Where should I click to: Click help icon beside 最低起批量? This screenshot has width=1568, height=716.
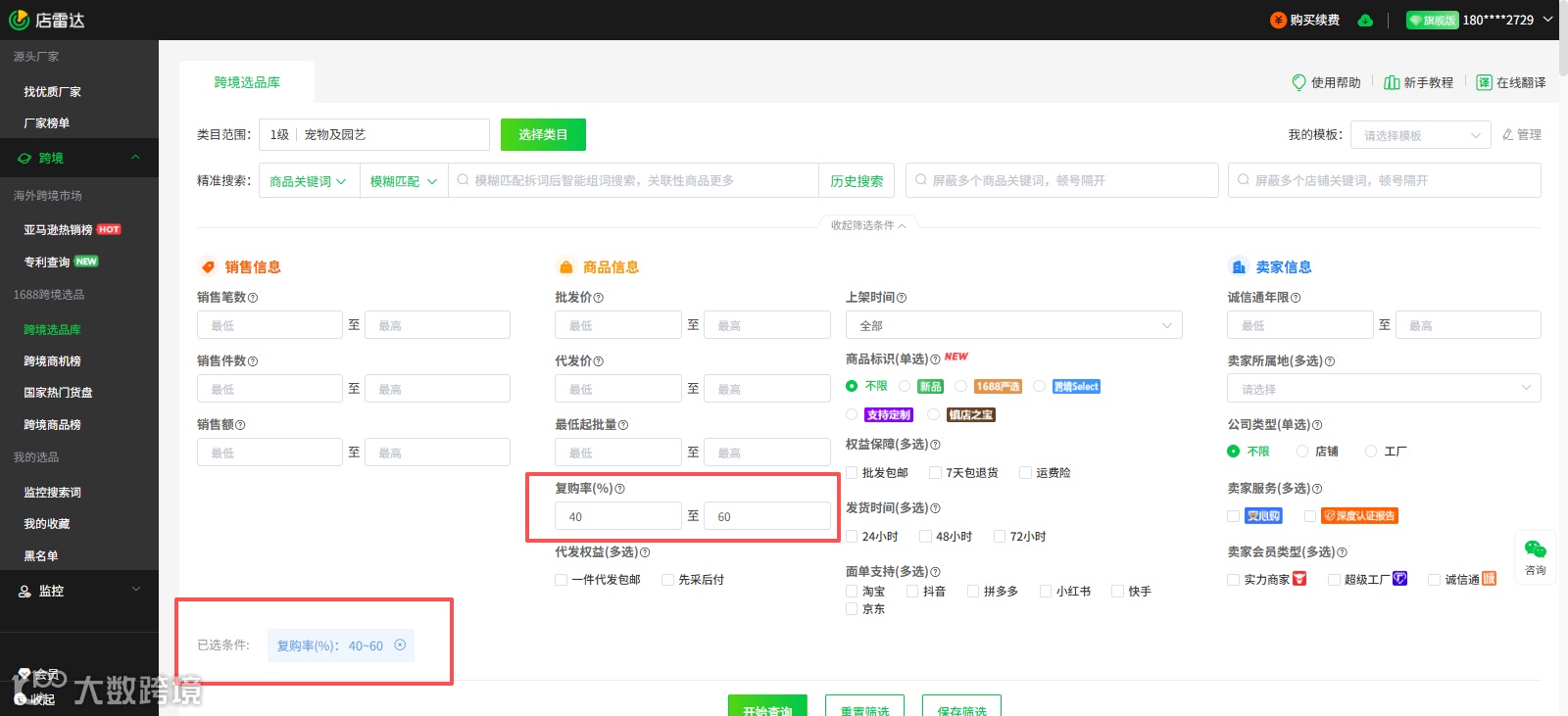[623, 425]
